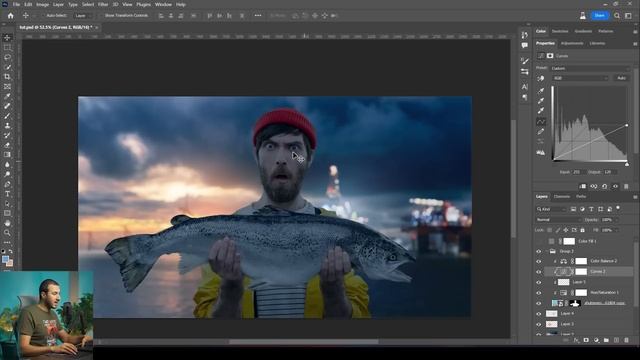The height and width of the screenshot is (360, 640).
Task: Click the curve's top-right control point
Action: (627, 125)
